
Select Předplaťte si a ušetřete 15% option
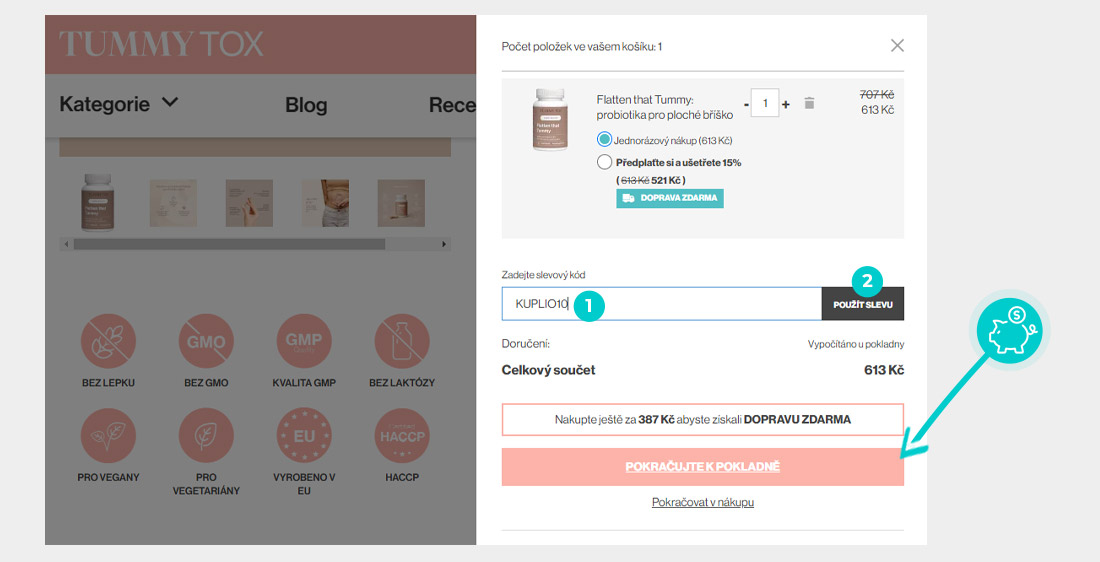pyautogui.click(x=604, y=162)
